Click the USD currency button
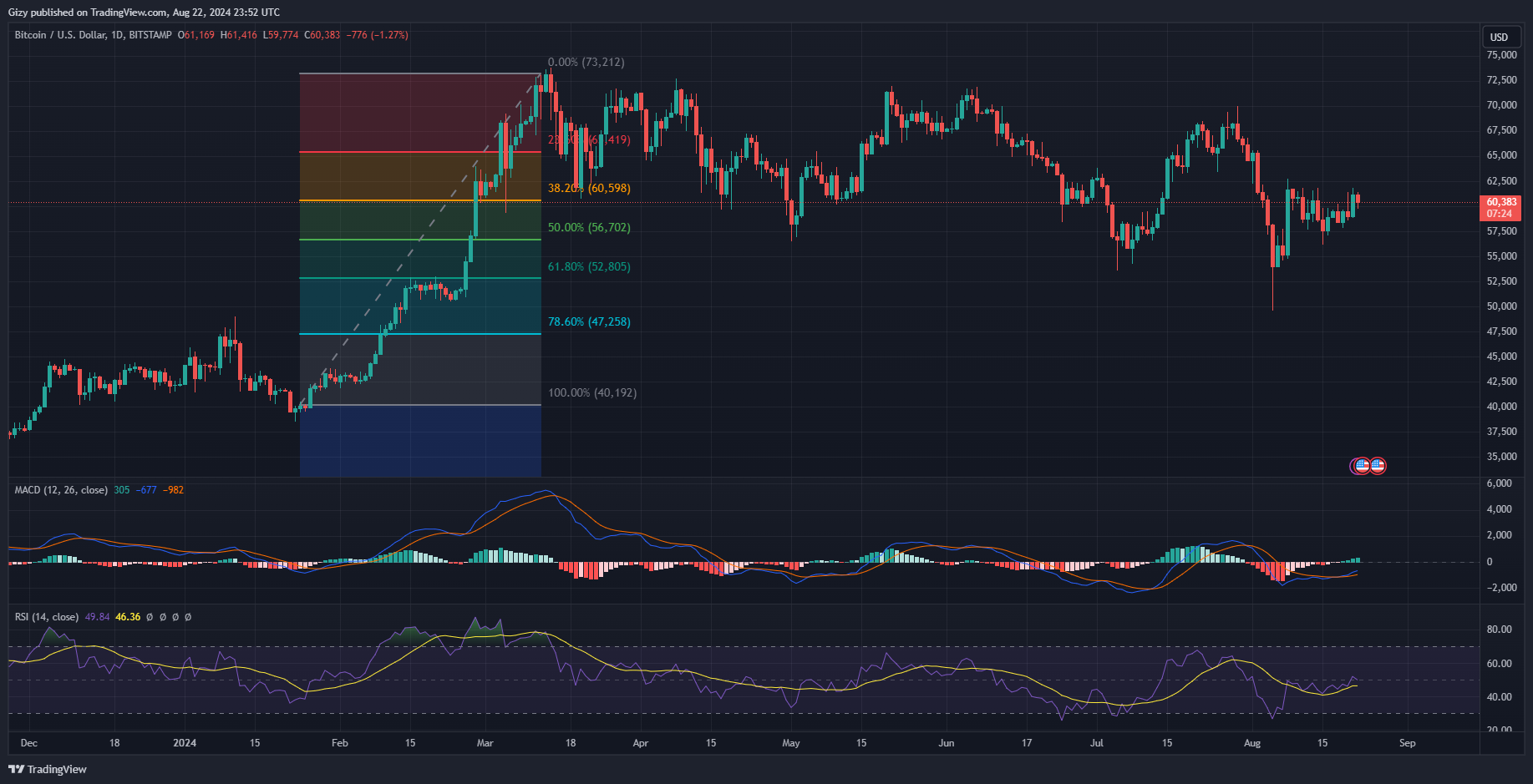The width and height of the screenshot is (1533, 784). point(1500,37)
